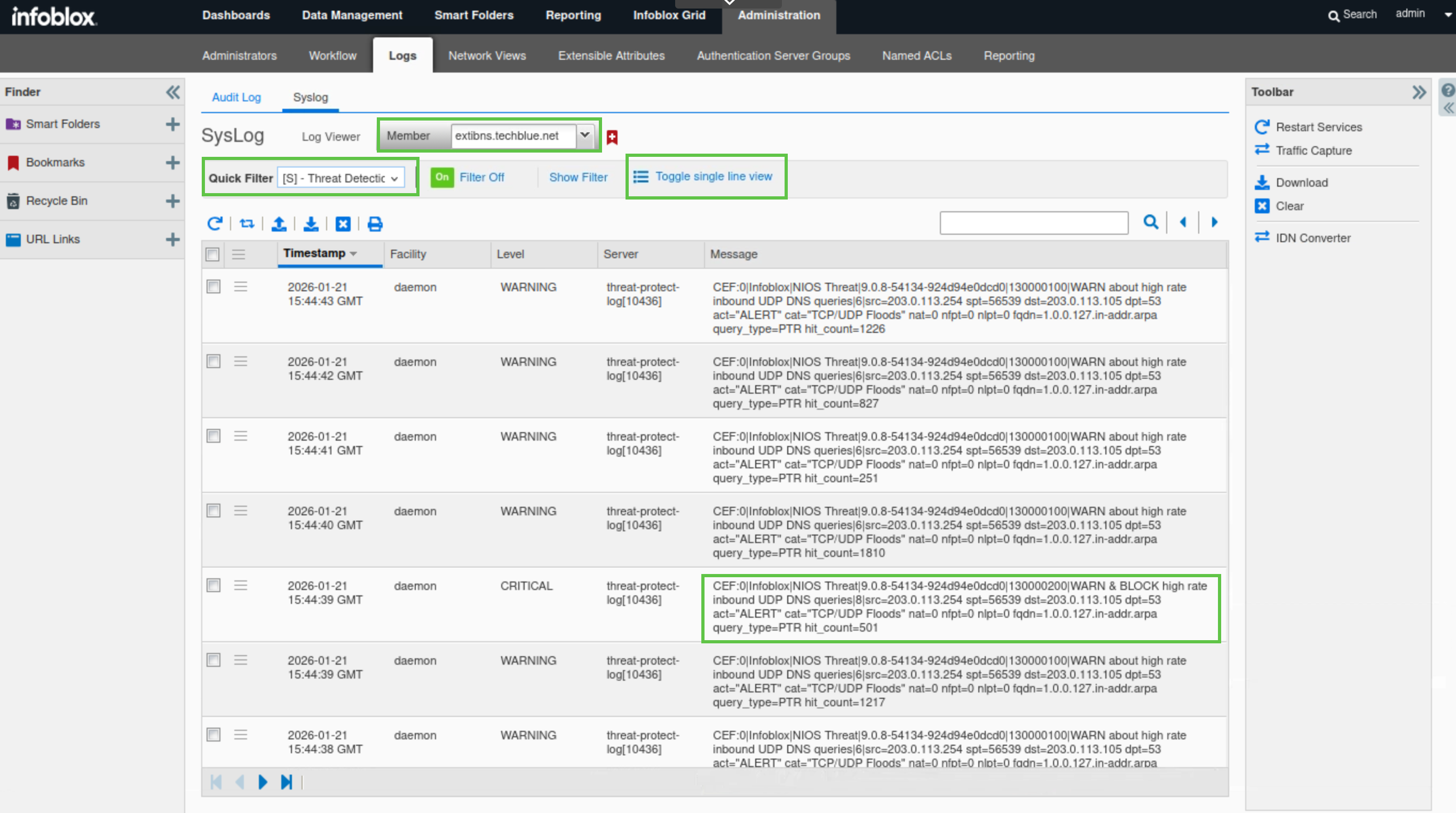Click Toggle single line view
Image resolution: width=1456 pixels, height=813 pixels.
(x=713, y=176)
